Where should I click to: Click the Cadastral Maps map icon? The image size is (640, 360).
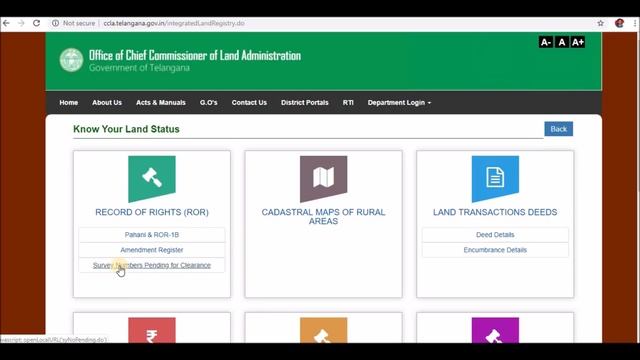(324, 179)
